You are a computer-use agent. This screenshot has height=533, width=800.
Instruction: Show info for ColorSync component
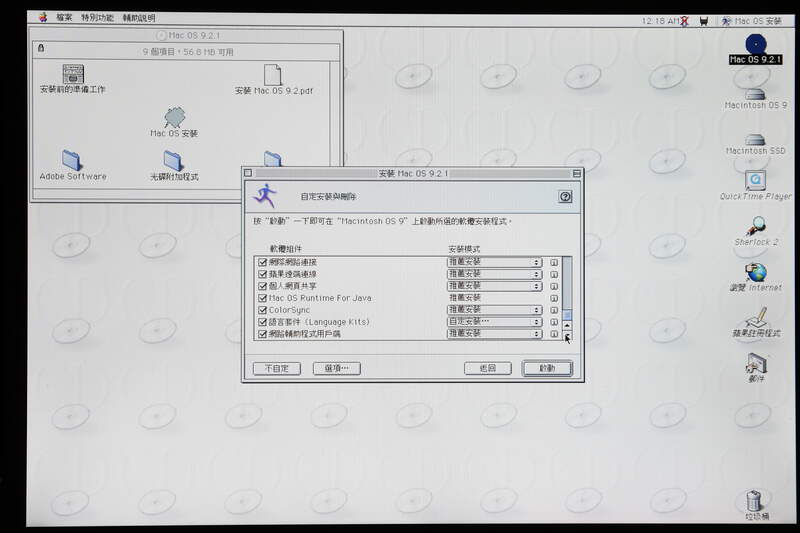click(x=554, y=310)
